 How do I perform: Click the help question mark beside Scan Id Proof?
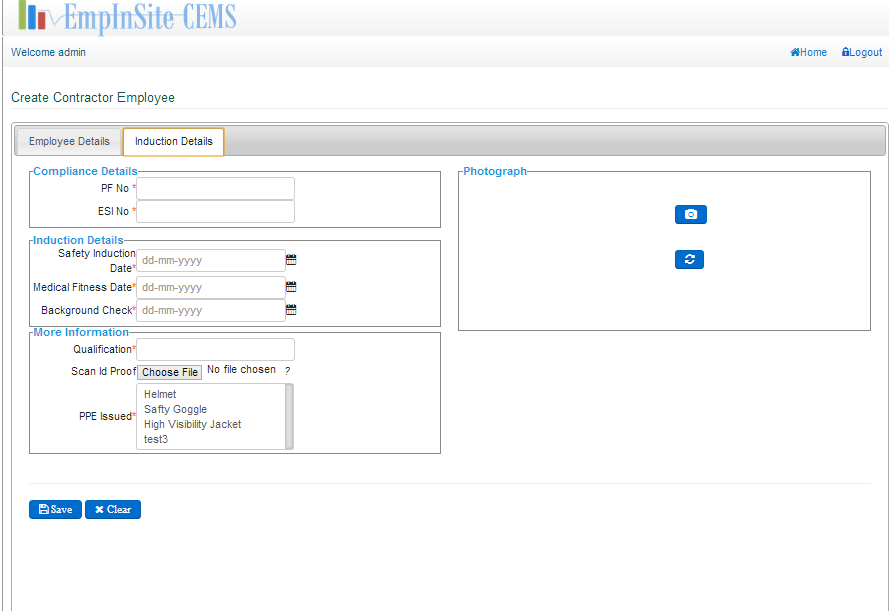point(287,371)
